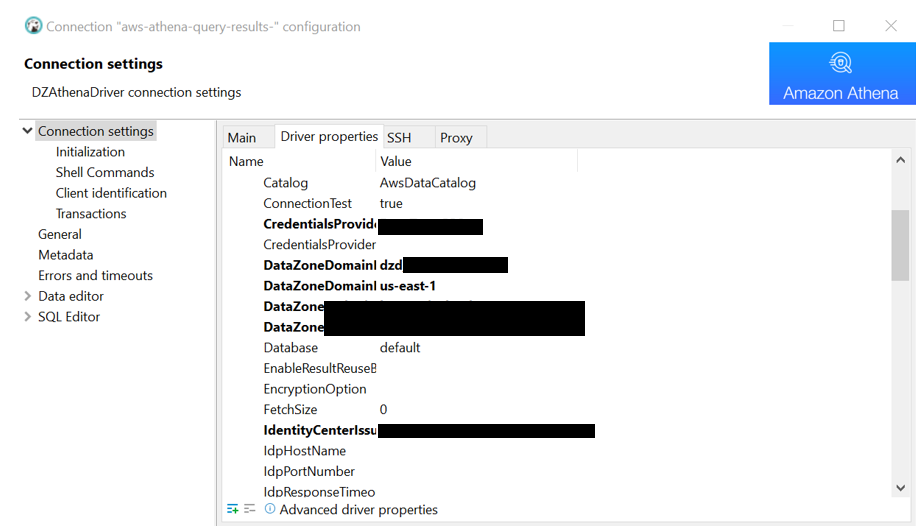Click the Value column header

[395, 161]
